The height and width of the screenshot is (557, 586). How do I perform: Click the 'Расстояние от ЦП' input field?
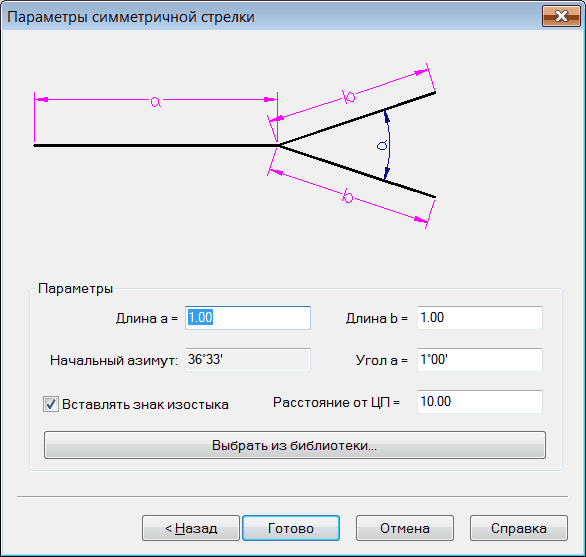click(x=480, y=402)
